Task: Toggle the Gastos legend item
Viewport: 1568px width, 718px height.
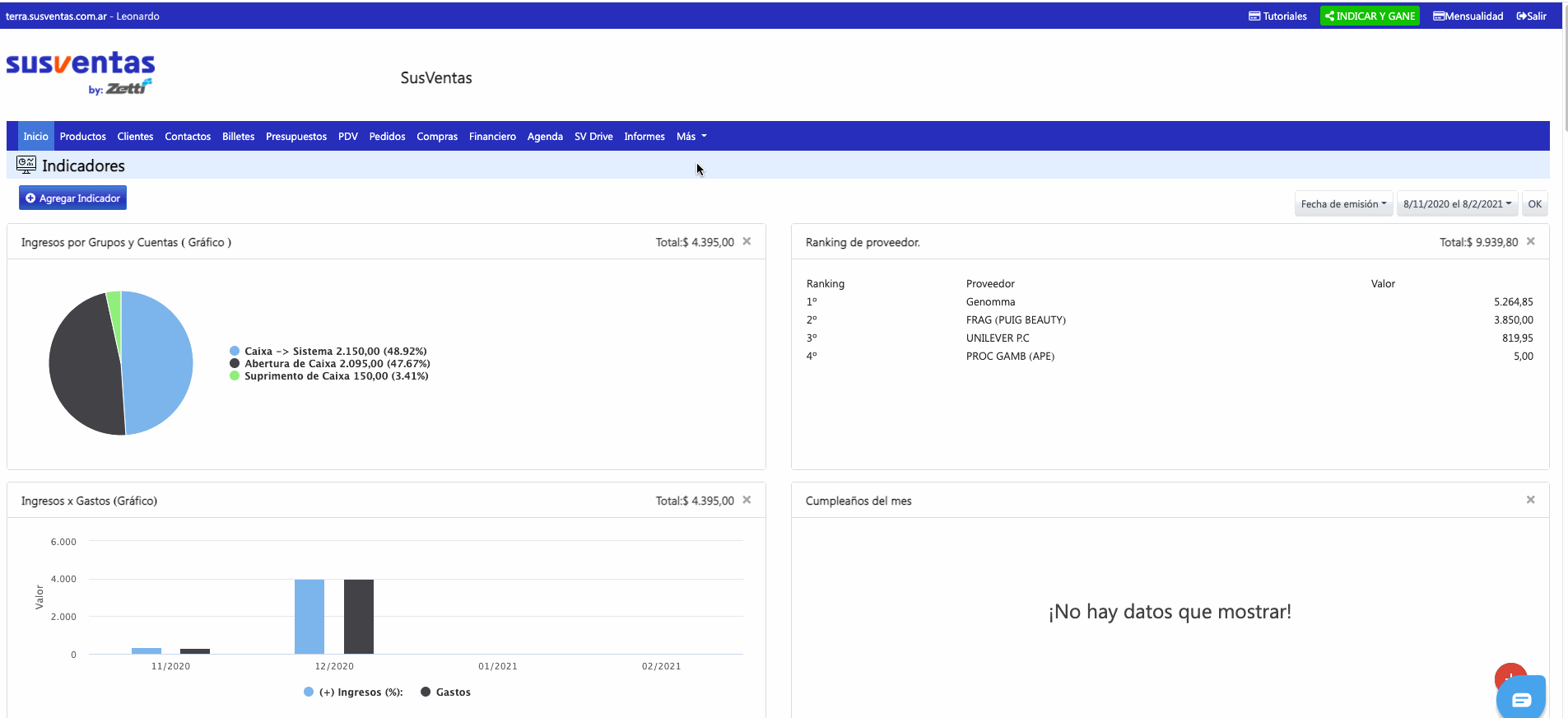Action: click(x=446, y=692)
